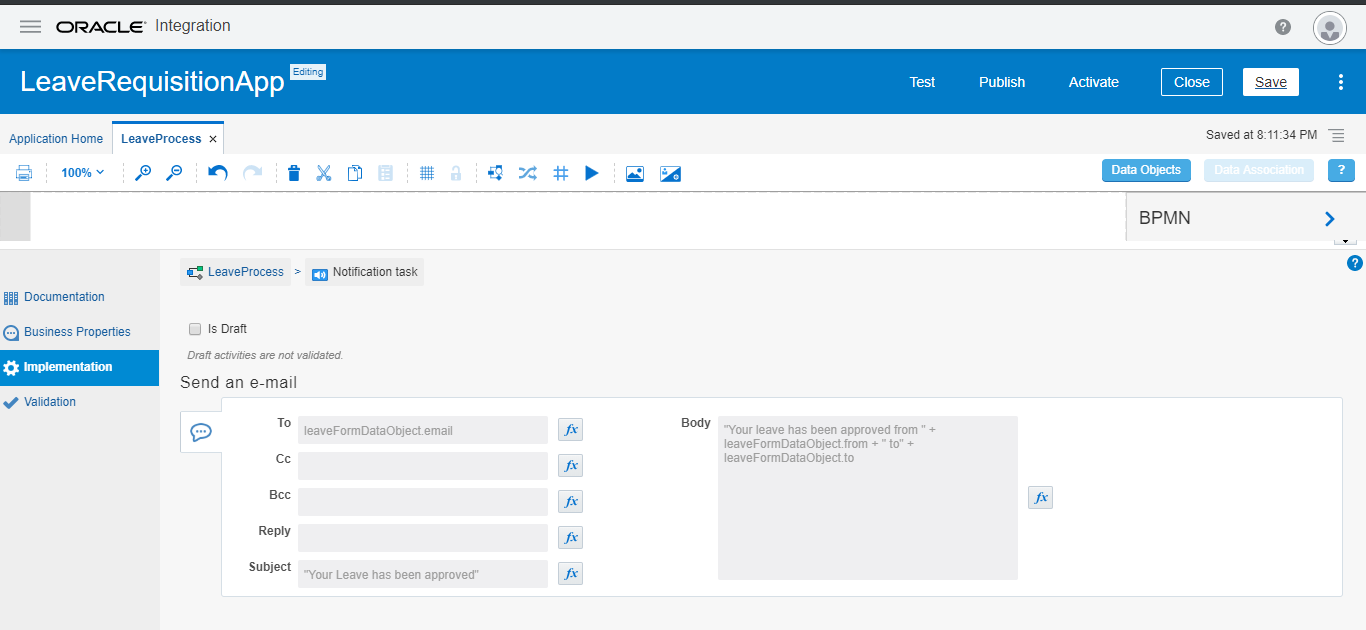Click the blue question mark toolbar button
The height and width of the screenshot is (630, 1366).
[1341, 170]
